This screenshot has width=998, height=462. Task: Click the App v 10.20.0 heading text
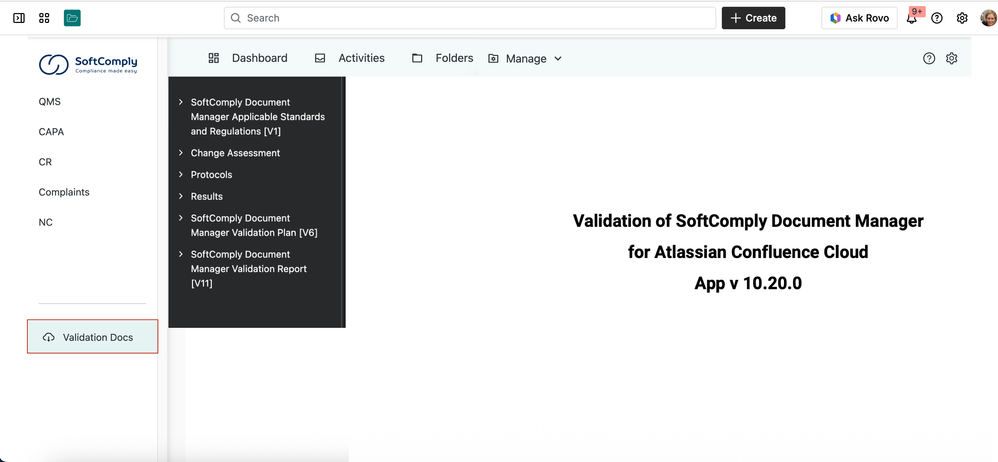pos(748,283)
